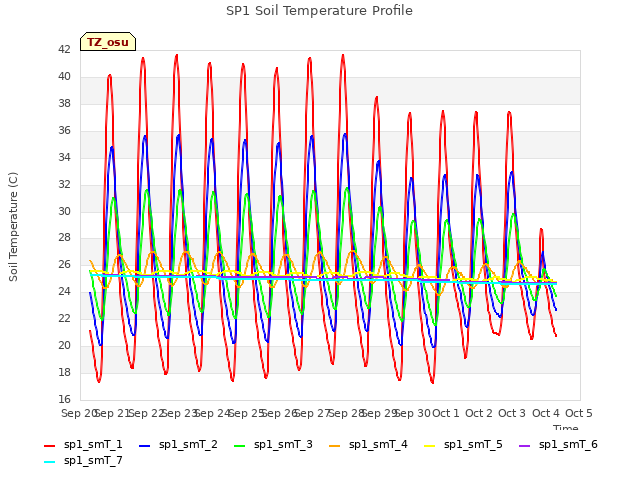The width and height of the screenshot is (640, 480).
Task: Click the Oct 4 x-axis tick label
Action: (x=546, y=413)
